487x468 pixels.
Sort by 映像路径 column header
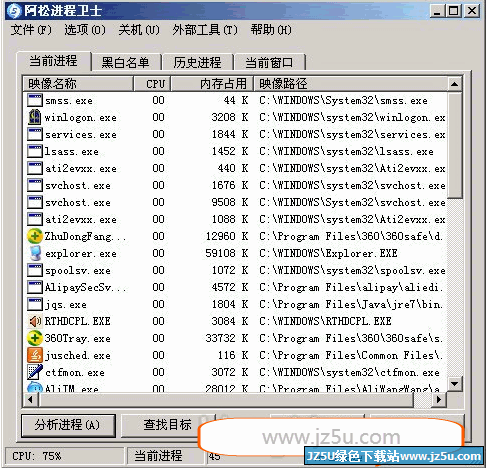point(350,84)
